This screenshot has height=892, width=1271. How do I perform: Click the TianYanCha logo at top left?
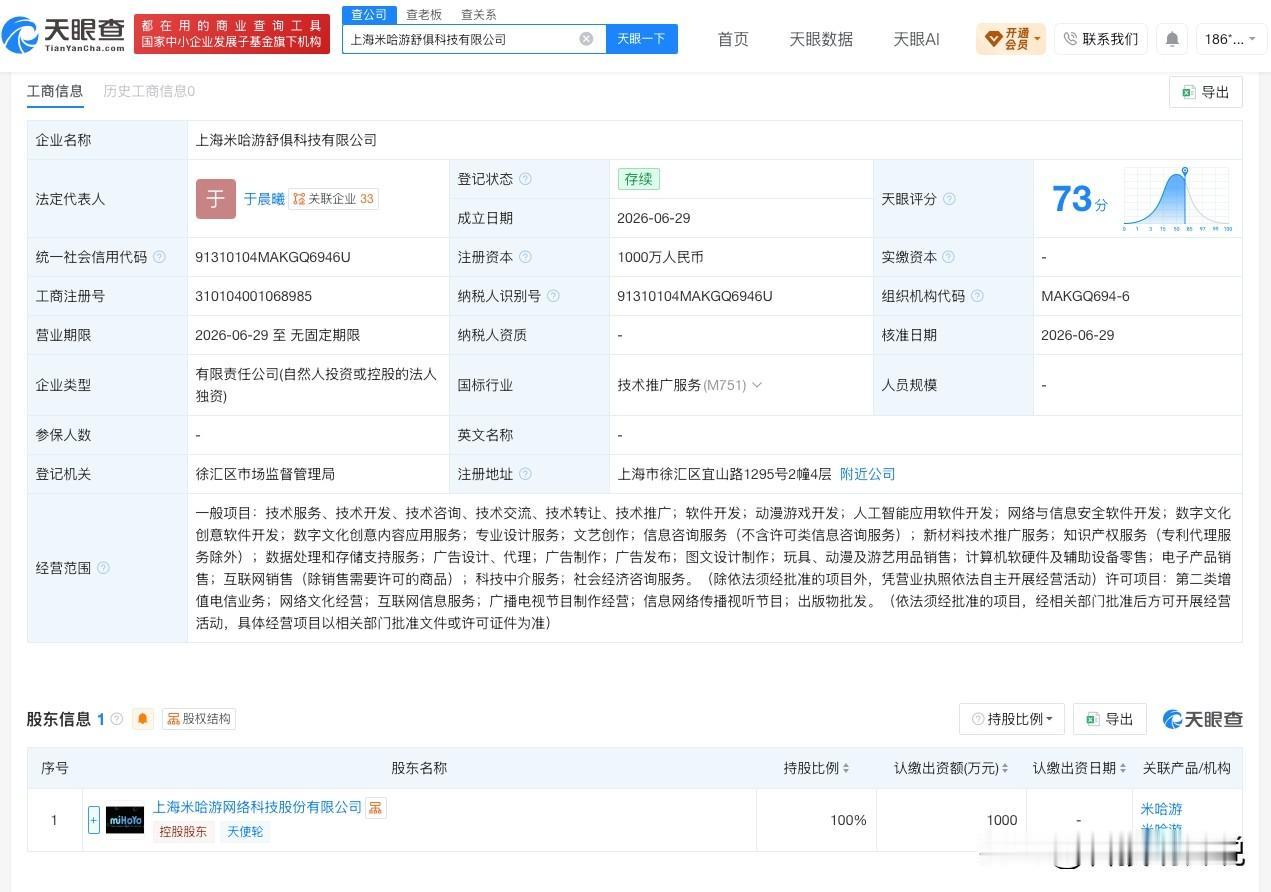[64, 35]
